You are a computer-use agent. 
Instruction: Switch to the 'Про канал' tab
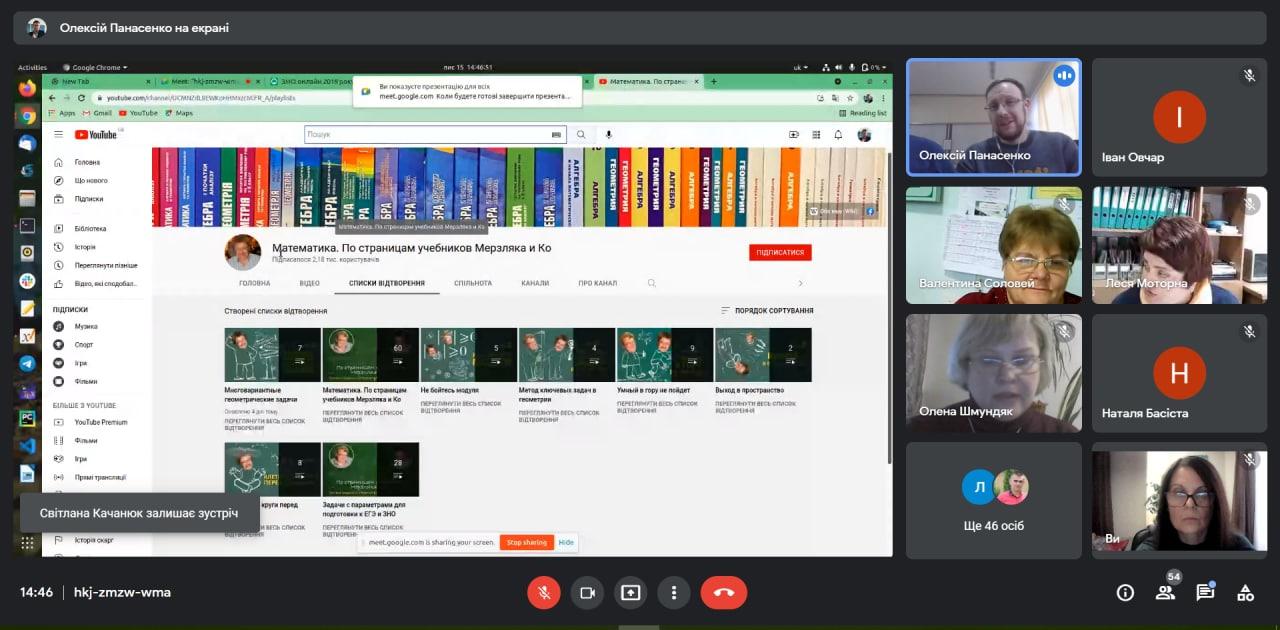coord(598,283)
